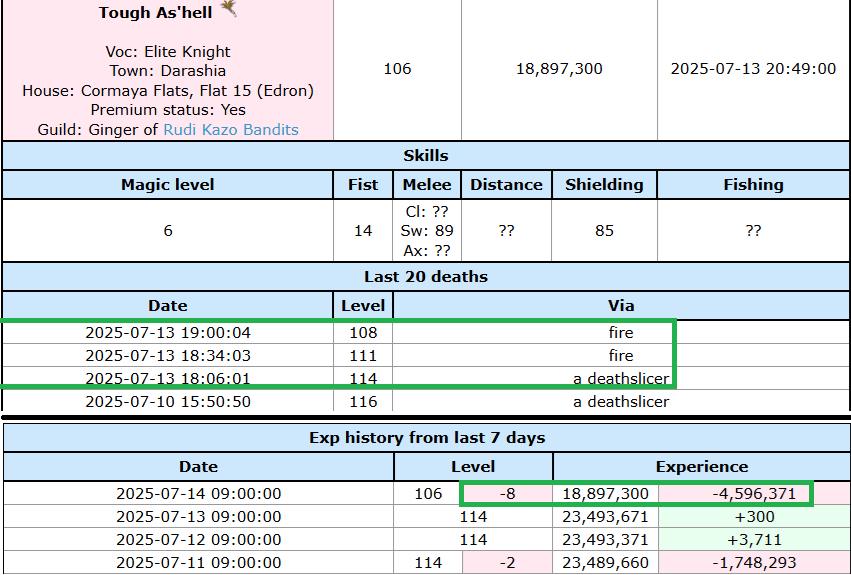
Task: Open the Rudi Kazo Bandits guild link
Action: point(230,130)
